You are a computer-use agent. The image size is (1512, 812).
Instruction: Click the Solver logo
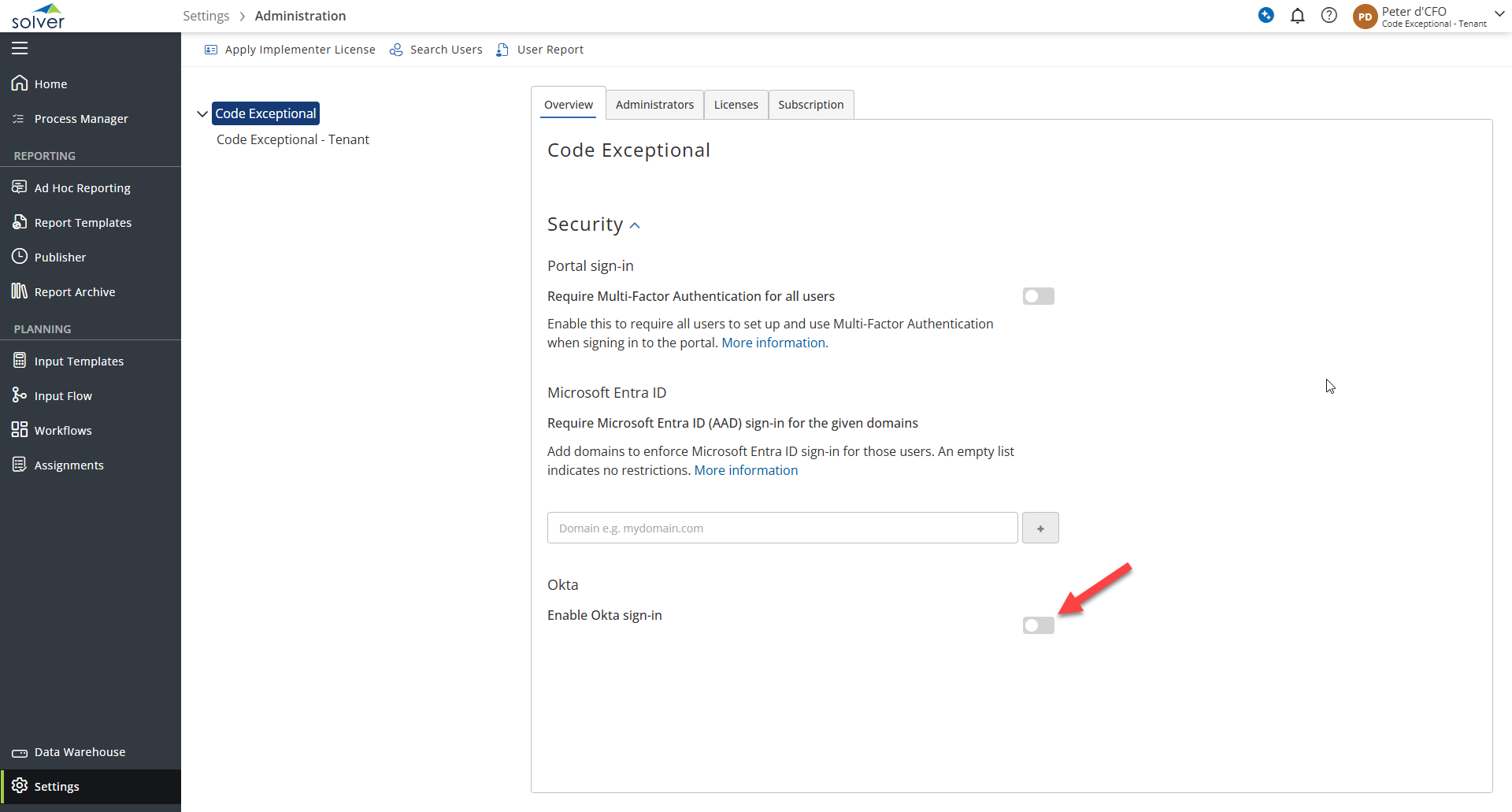point(38,16)
